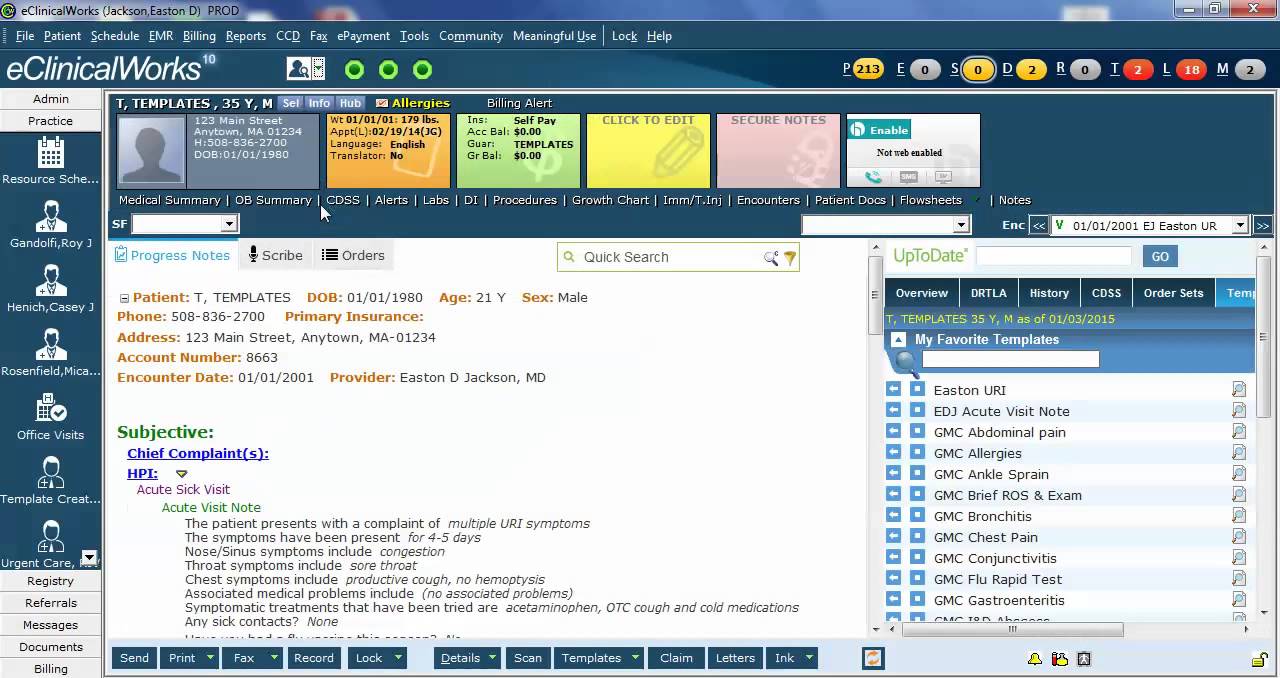
Task: Open Henich, Casey J provider icon
Action: pyautogui.click(x=51, y=281)
